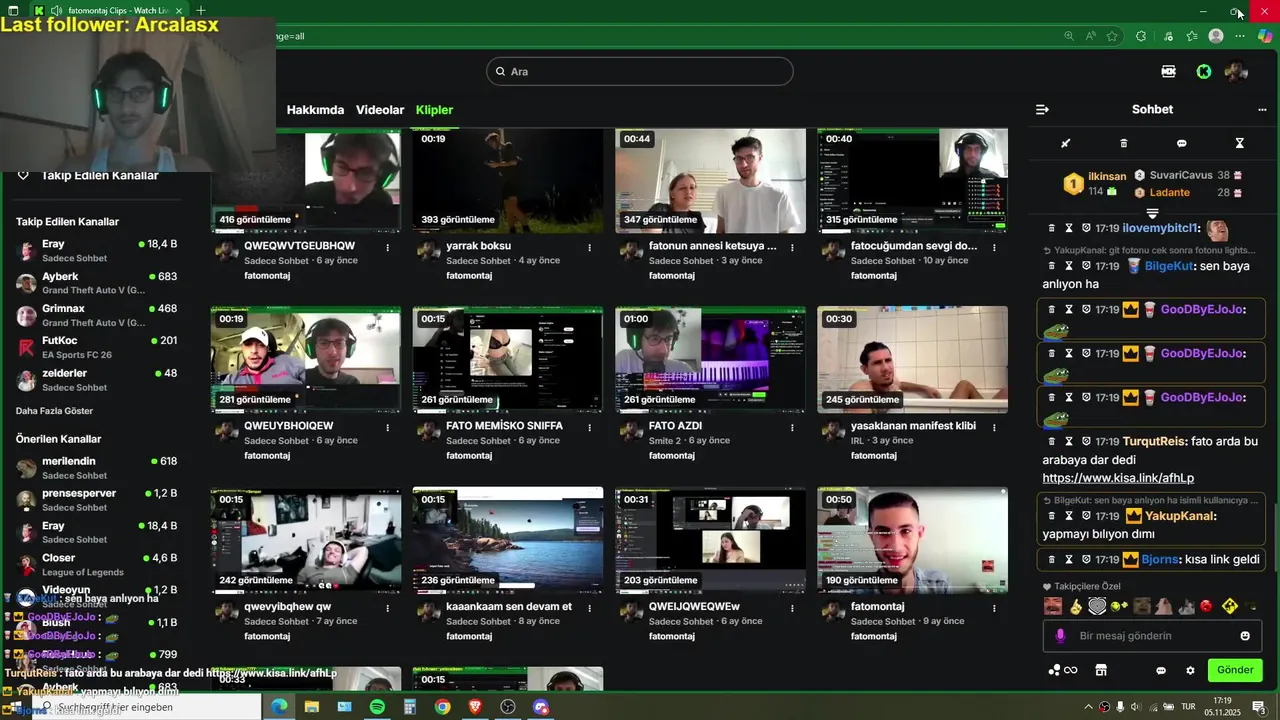
Task: Close the 'fatomontaj Clips' browser tab
Action: point(179,11)
